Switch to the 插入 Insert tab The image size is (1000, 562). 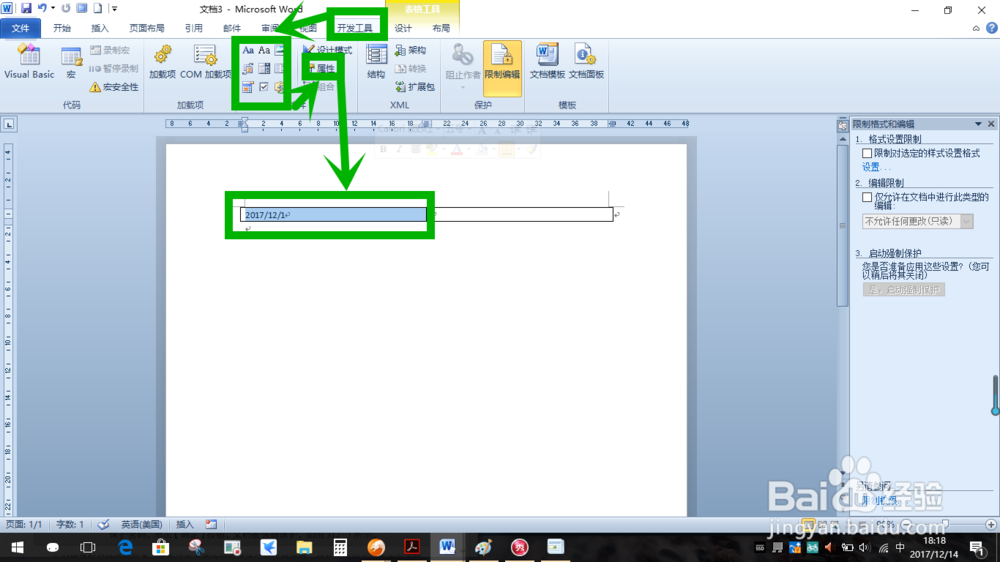pos(99,28)
